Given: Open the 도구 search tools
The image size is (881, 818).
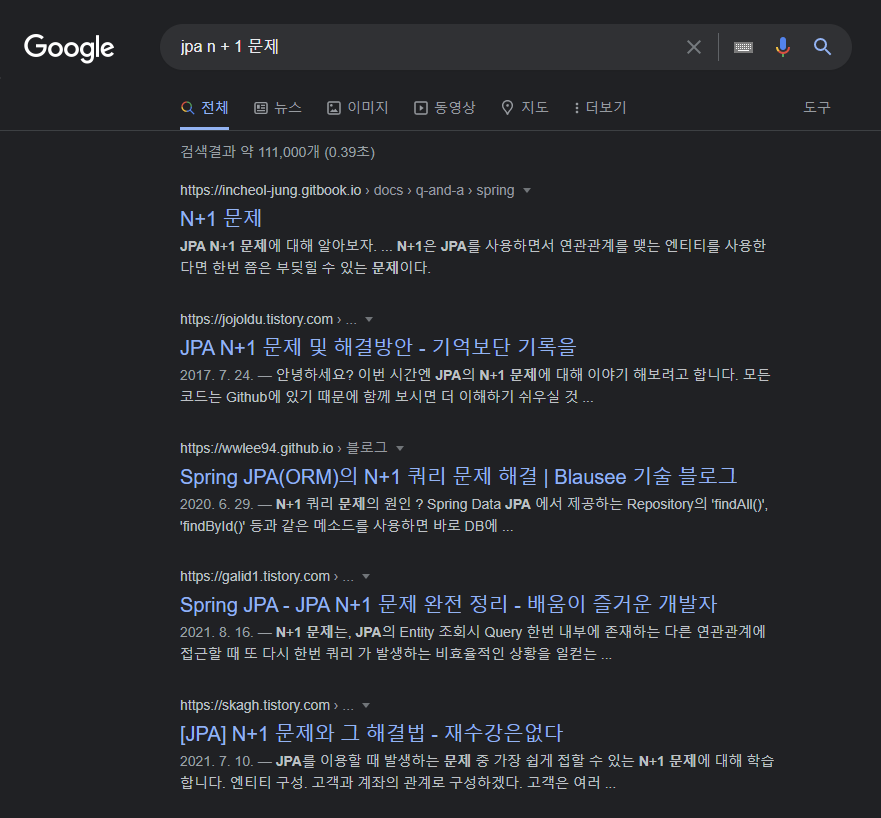Looking at the screenshot, I should point(816,107).
